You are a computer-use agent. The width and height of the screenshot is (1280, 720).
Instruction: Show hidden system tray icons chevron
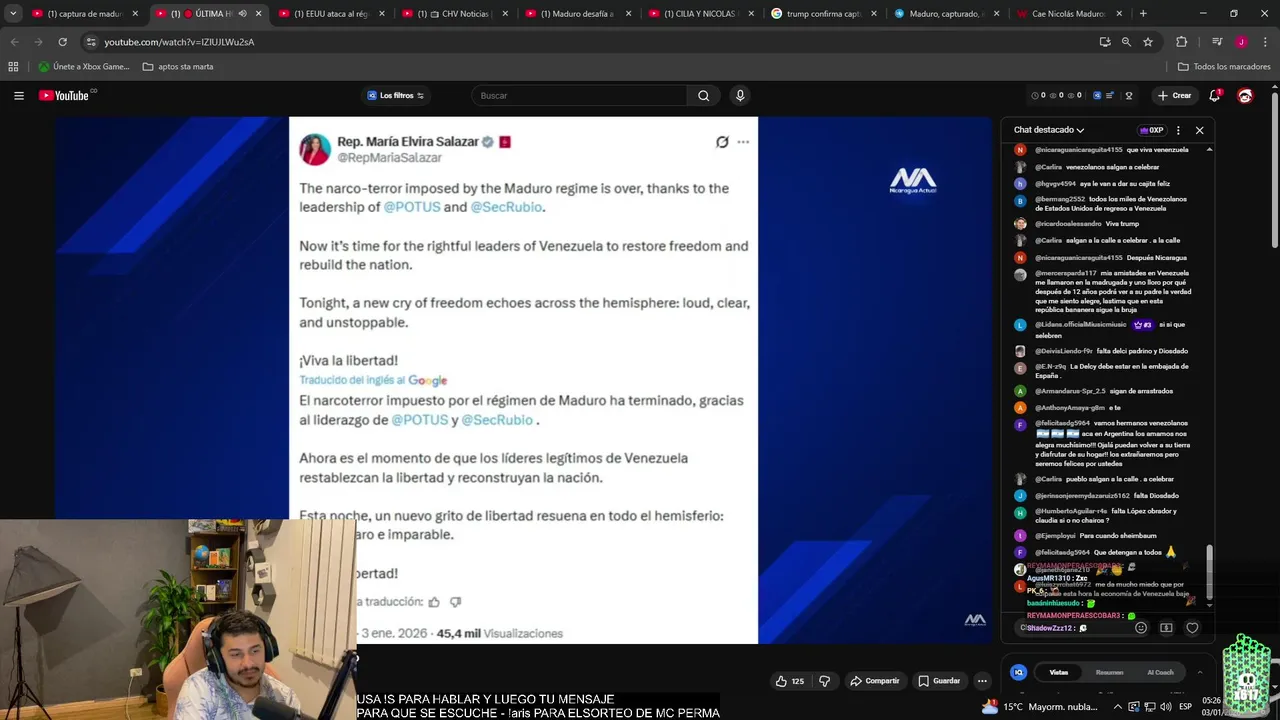tap(1117, 707)
